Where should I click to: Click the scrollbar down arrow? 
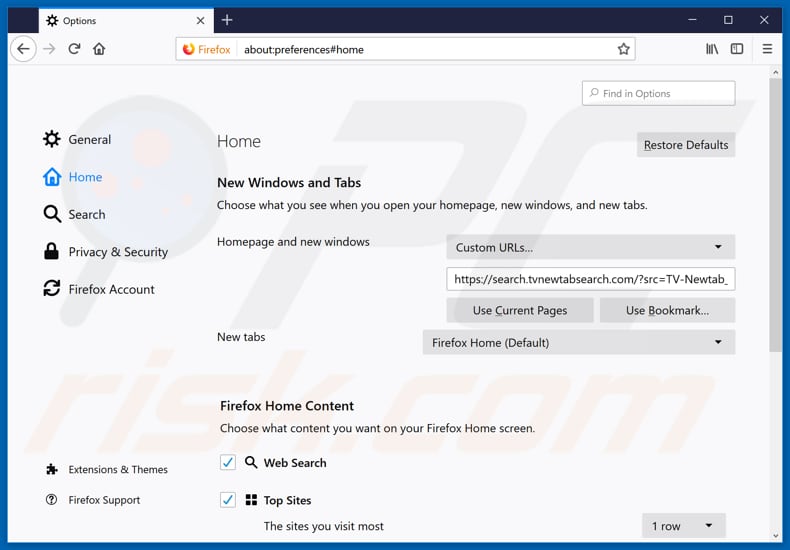click(x=775, y=535)
